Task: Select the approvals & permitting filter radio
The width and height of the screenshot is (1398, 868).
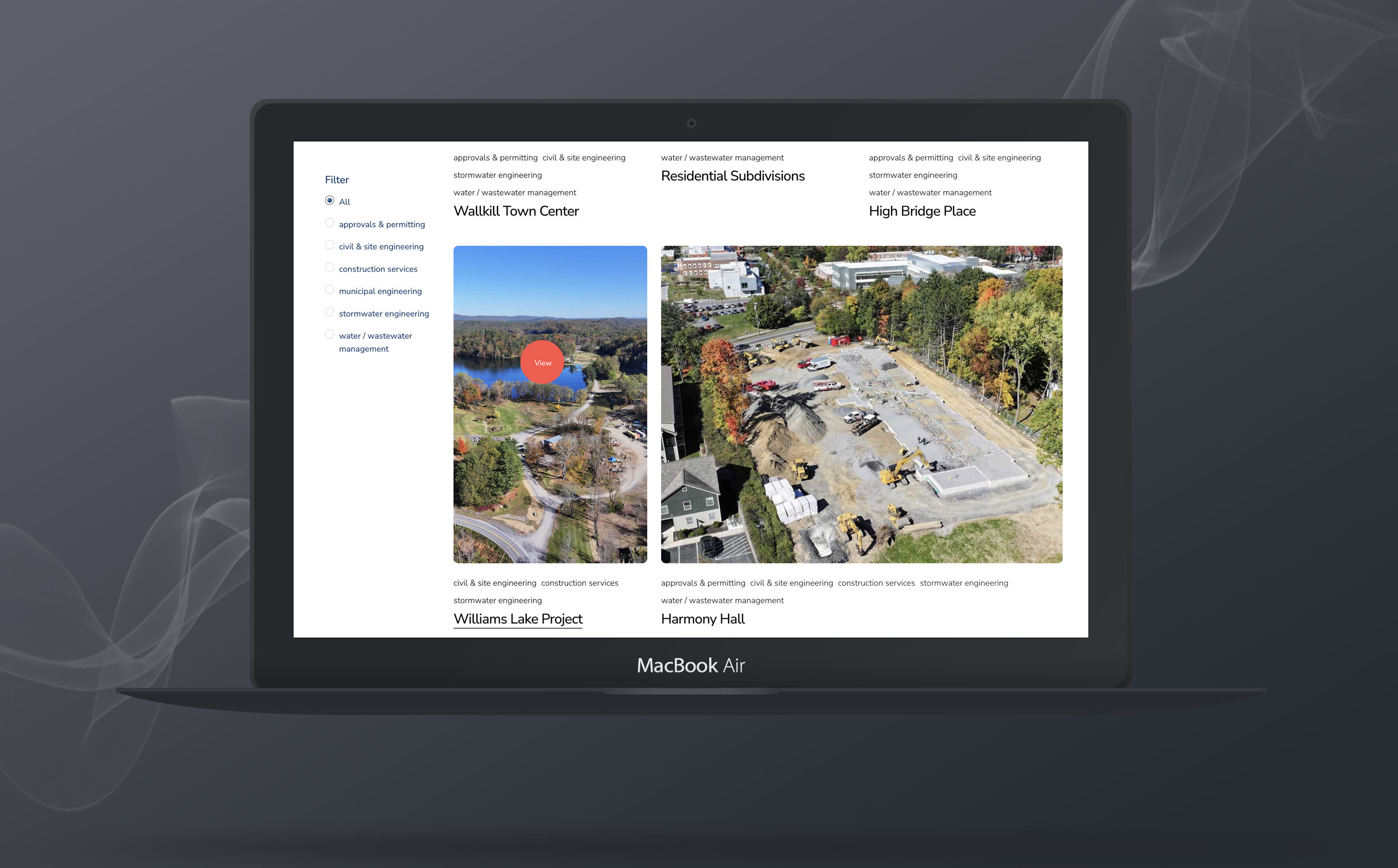Action: [329, 223]
